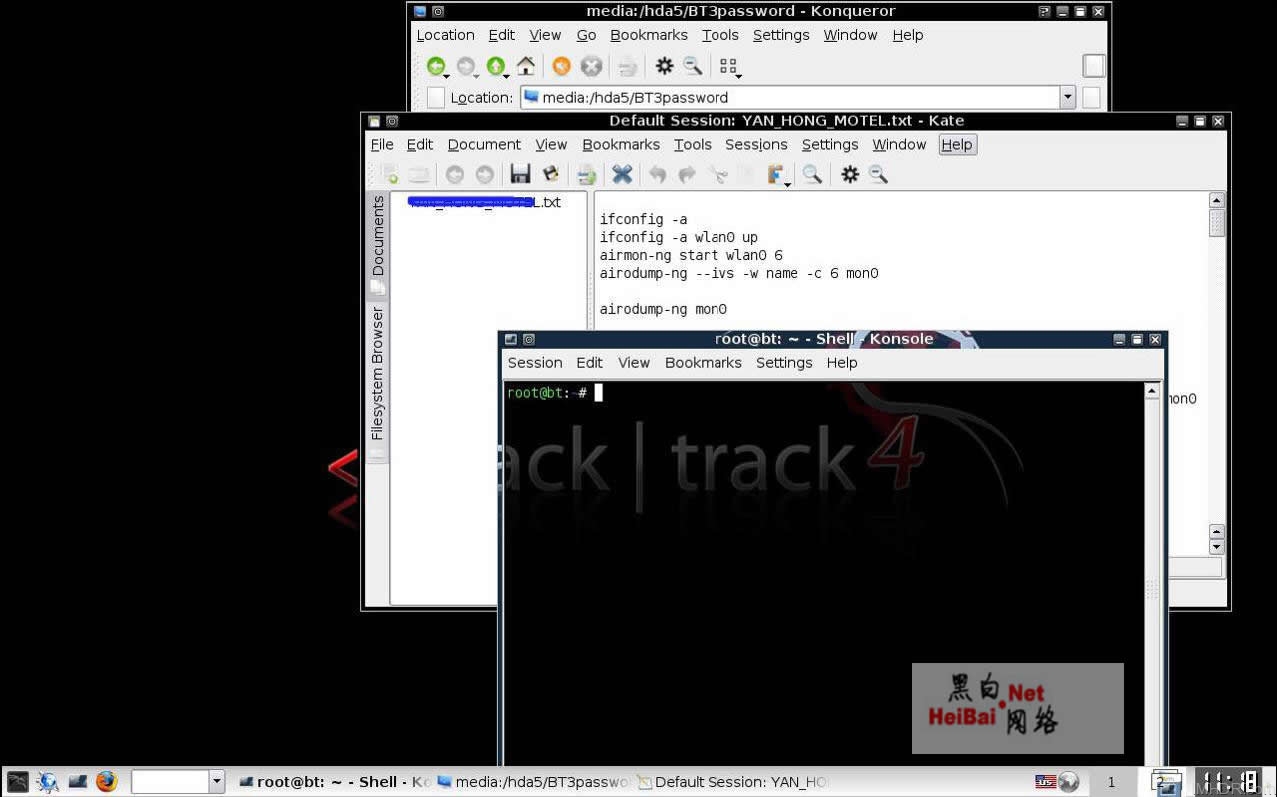
Task: Open Konsole's Help menu
Action: coord(842,363)
